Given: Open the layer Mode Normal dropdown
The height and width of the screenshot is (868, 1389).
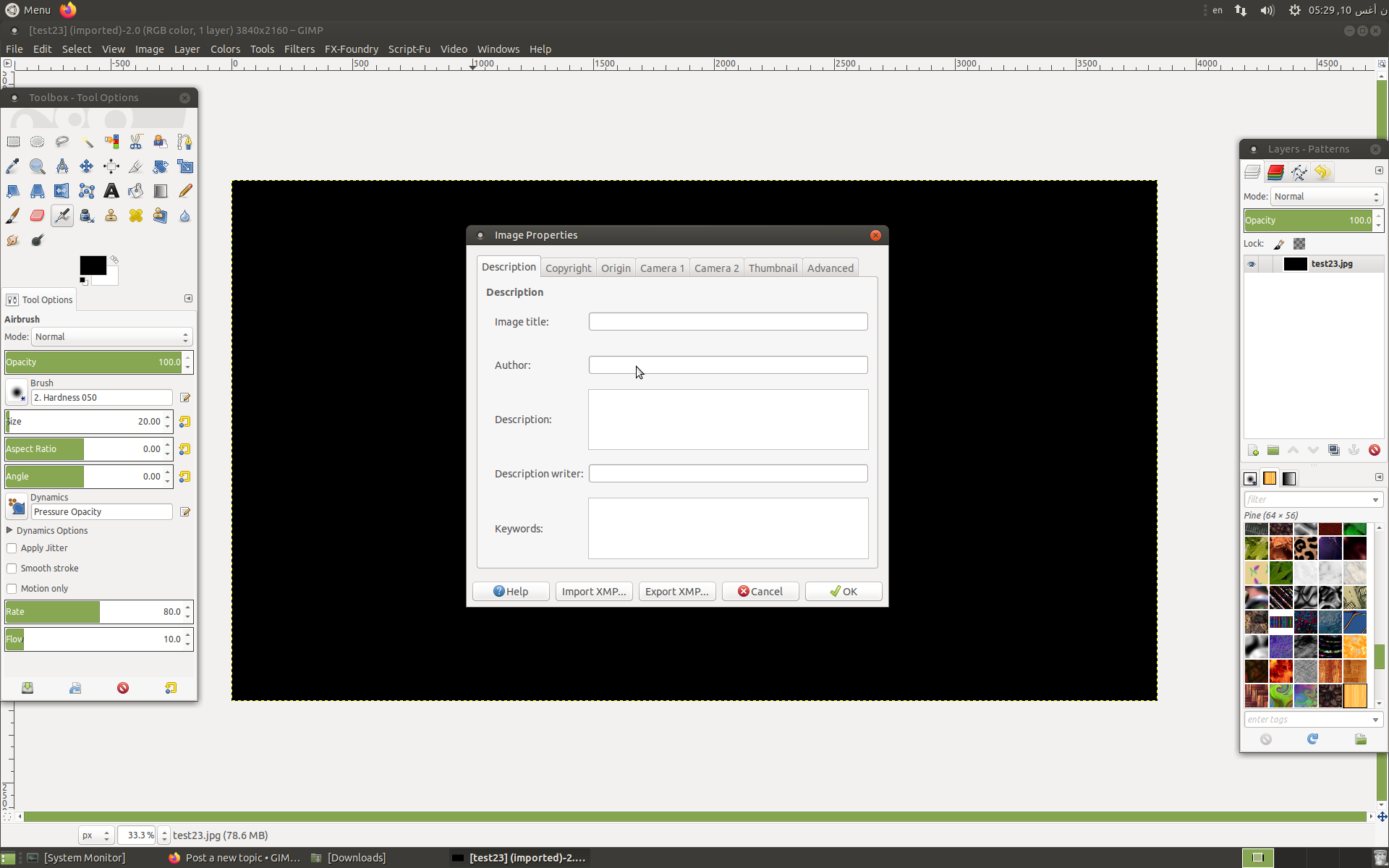Looking at the screenshot, I should tap(1327, 197).
